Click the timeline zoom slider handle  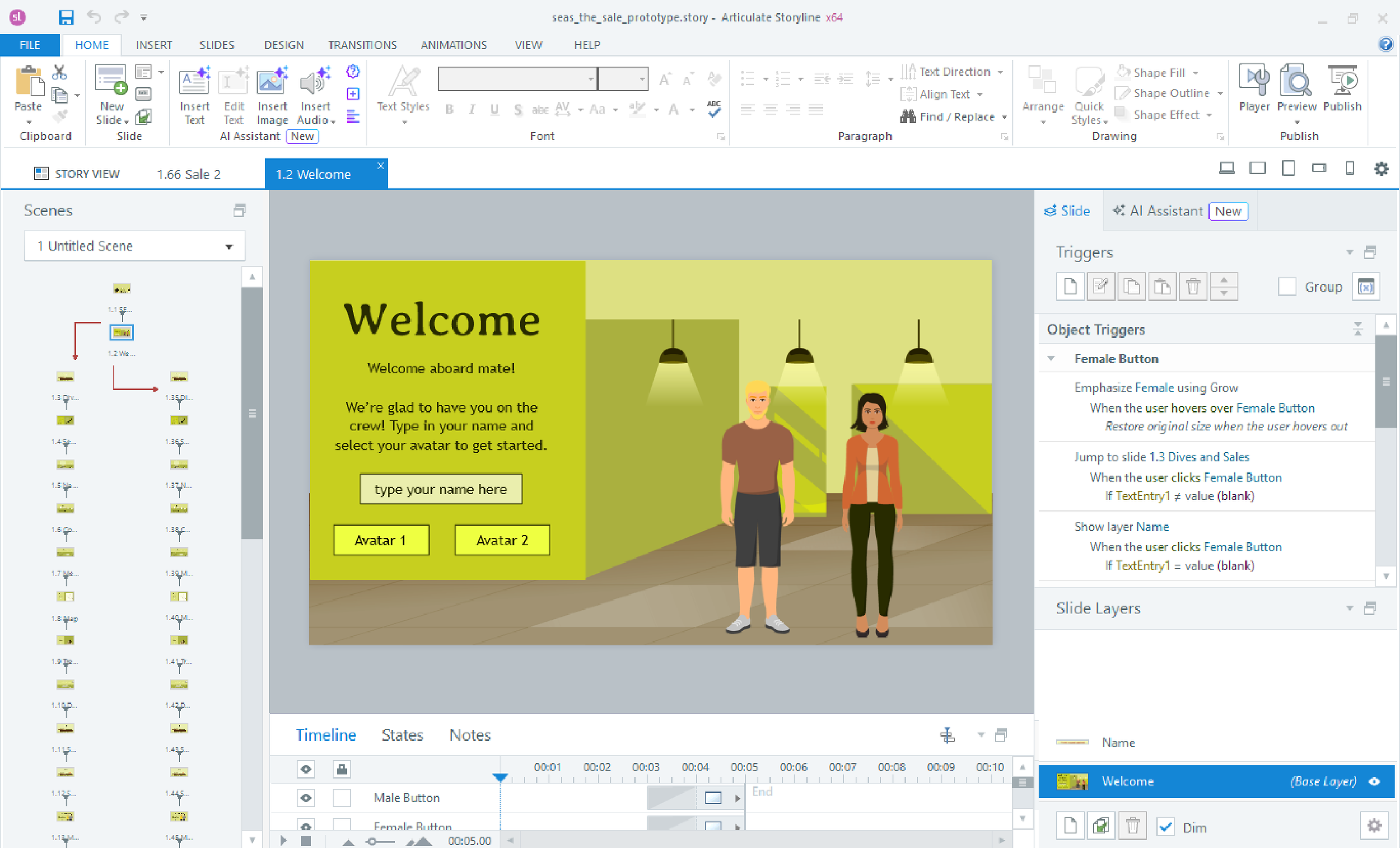tap(371, 841)
